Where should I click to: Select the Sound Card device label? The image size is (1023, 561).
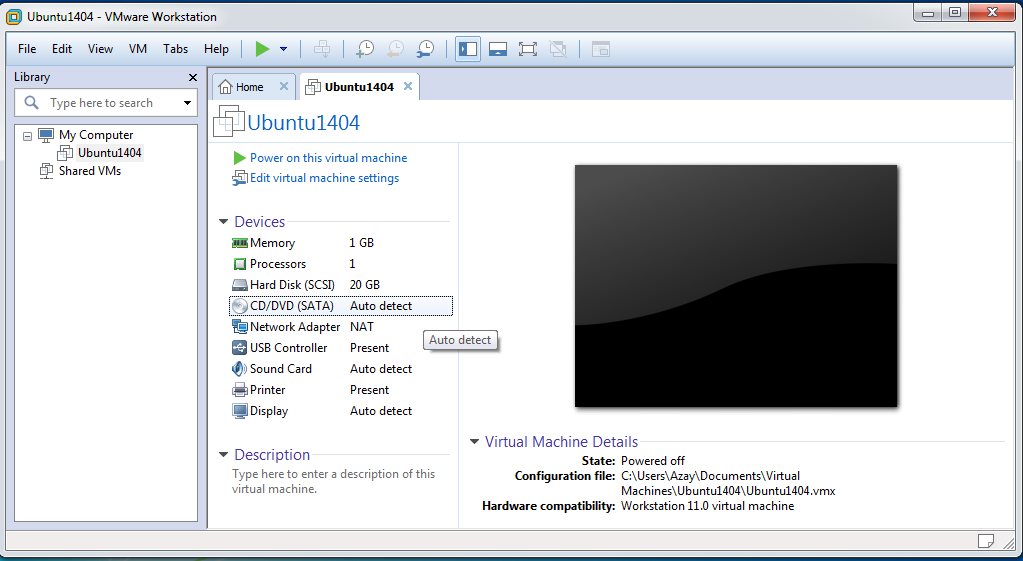tap(281, 369)
